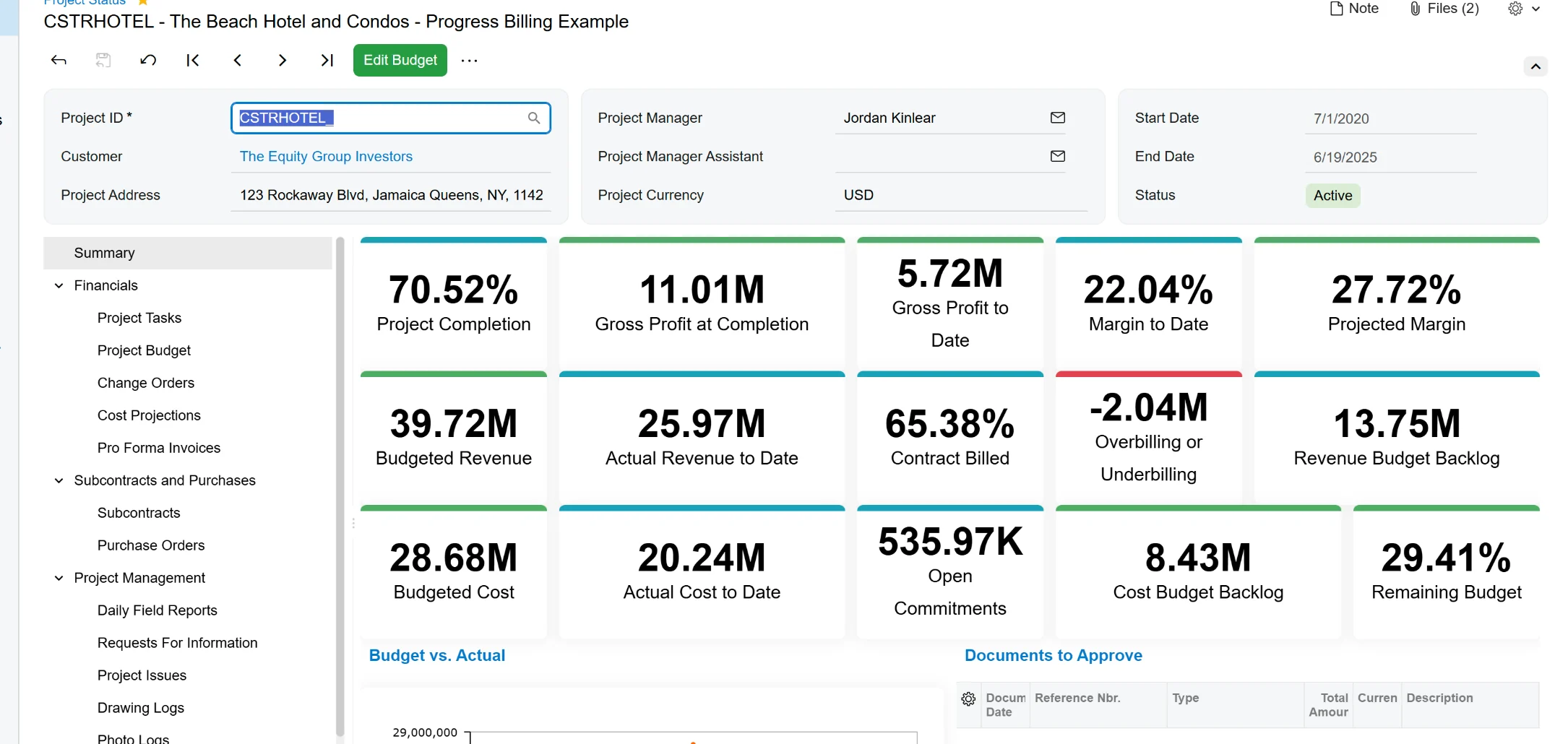
Task: Click Documents to Approve grid settings gear
Action: (x=969, y=698)
